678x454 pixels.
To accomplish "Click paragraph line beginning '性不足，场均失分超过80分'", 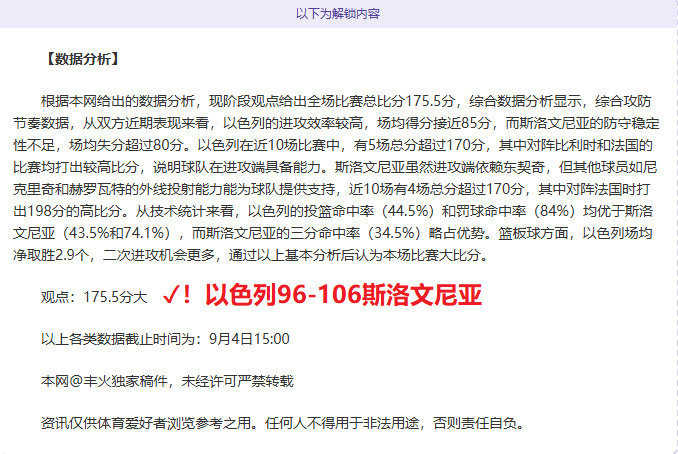I will click(x=333, y=145).
